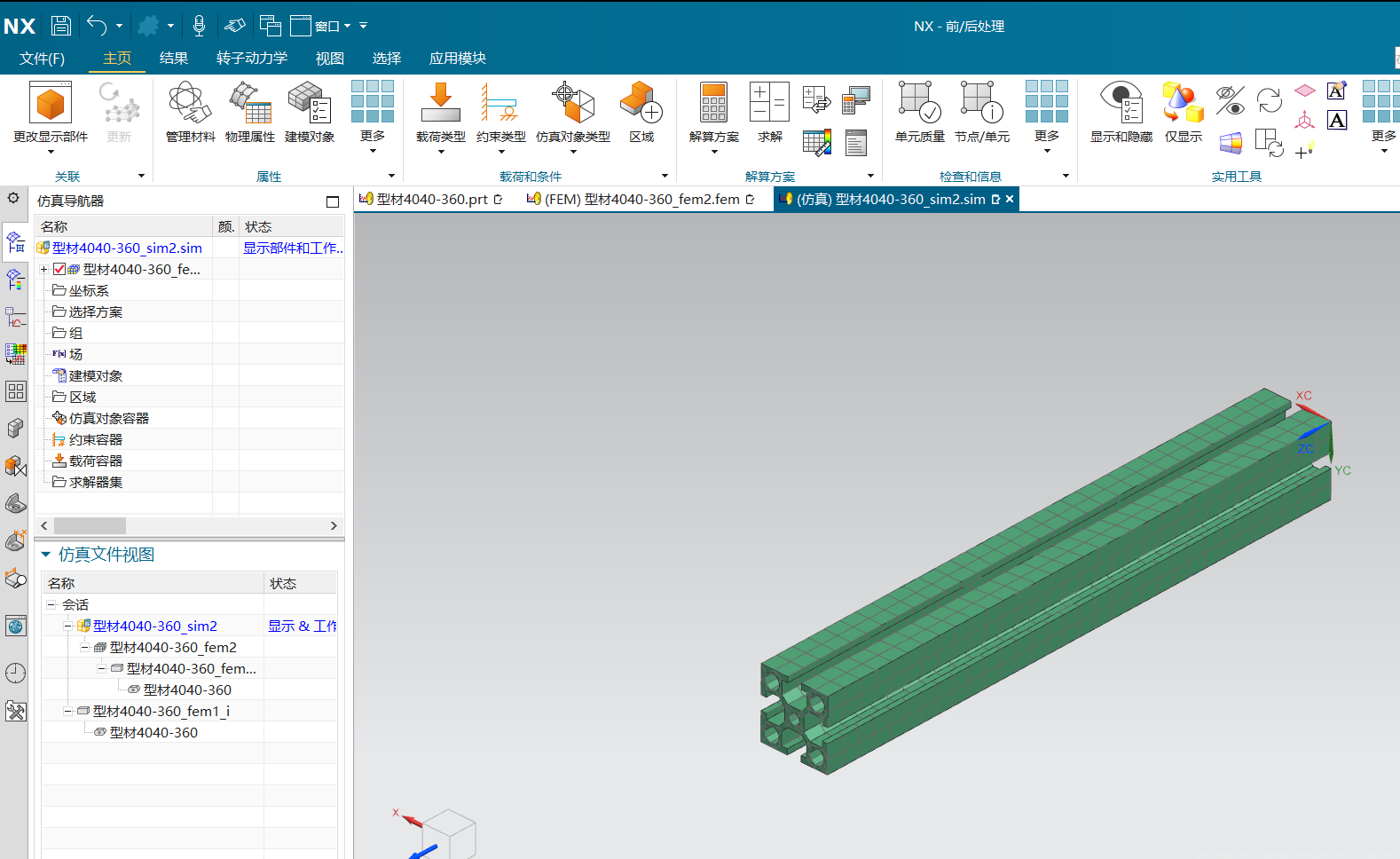Collapse the 型材4040-360_sim2 tree node
The width and height of the screenshot is (1400, 859).
click(67, 626)
